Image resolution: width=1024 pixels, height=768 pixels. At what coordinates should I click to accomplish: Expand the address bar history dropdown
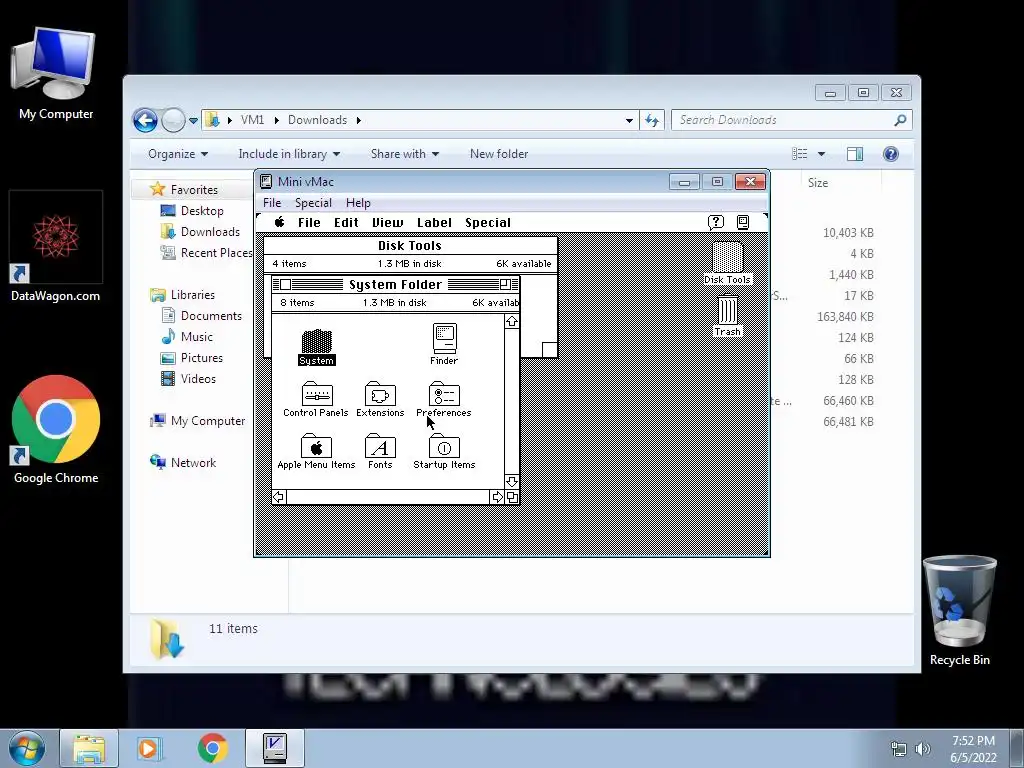click(x=629, y=120)
